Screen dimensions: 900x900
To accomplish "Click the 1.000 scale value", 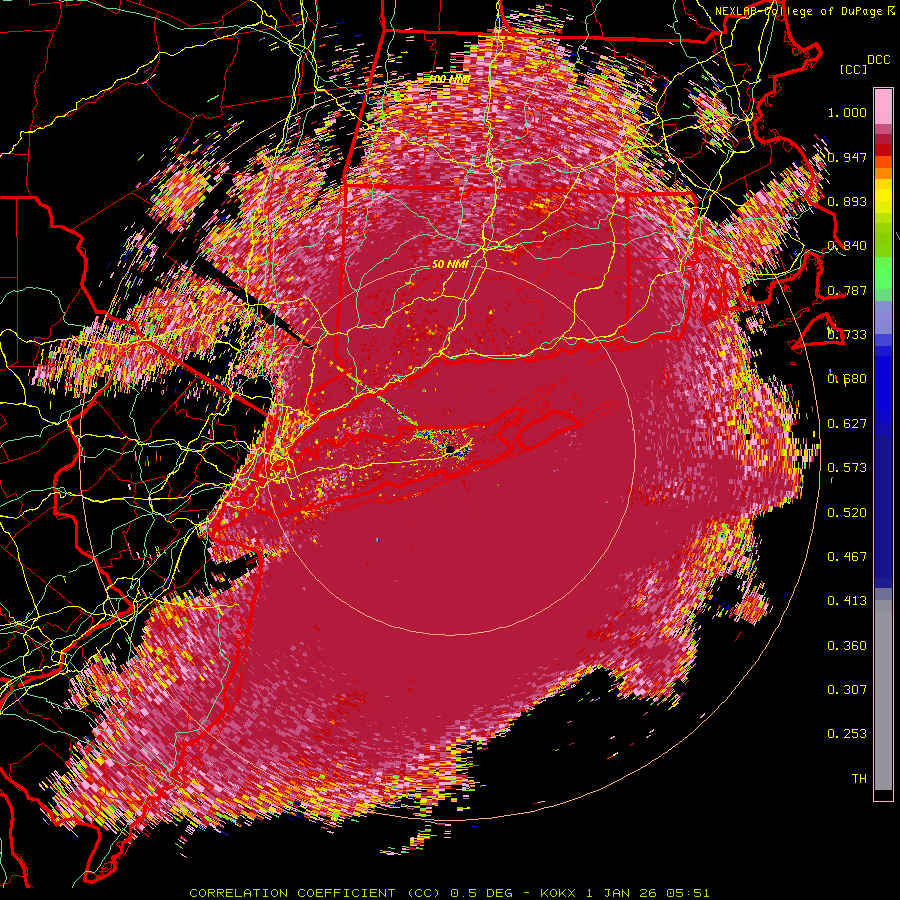I will (x=847, y=112).
